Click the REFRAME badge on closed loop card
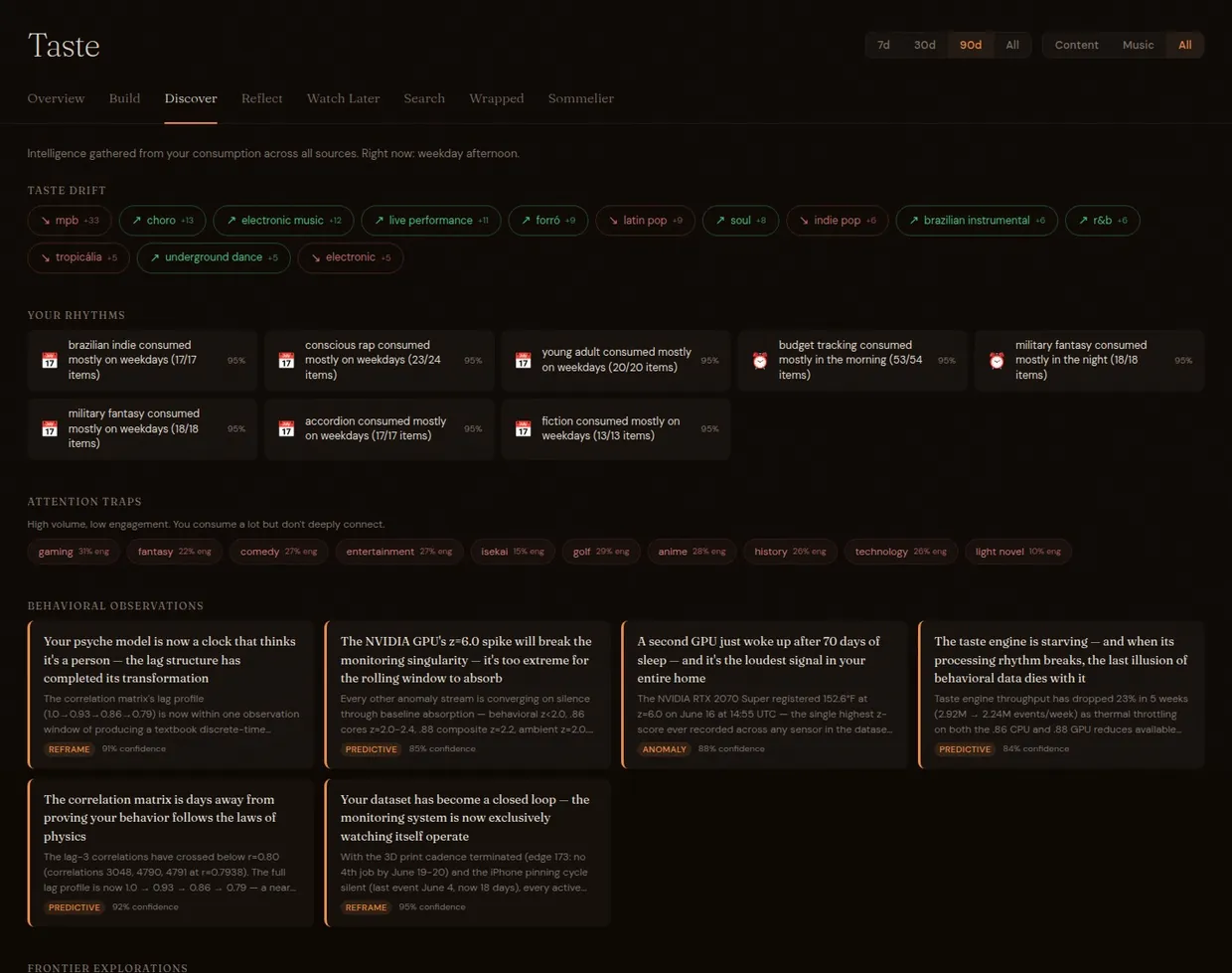Screen dimensions: 1232x973 pos(366,907)
